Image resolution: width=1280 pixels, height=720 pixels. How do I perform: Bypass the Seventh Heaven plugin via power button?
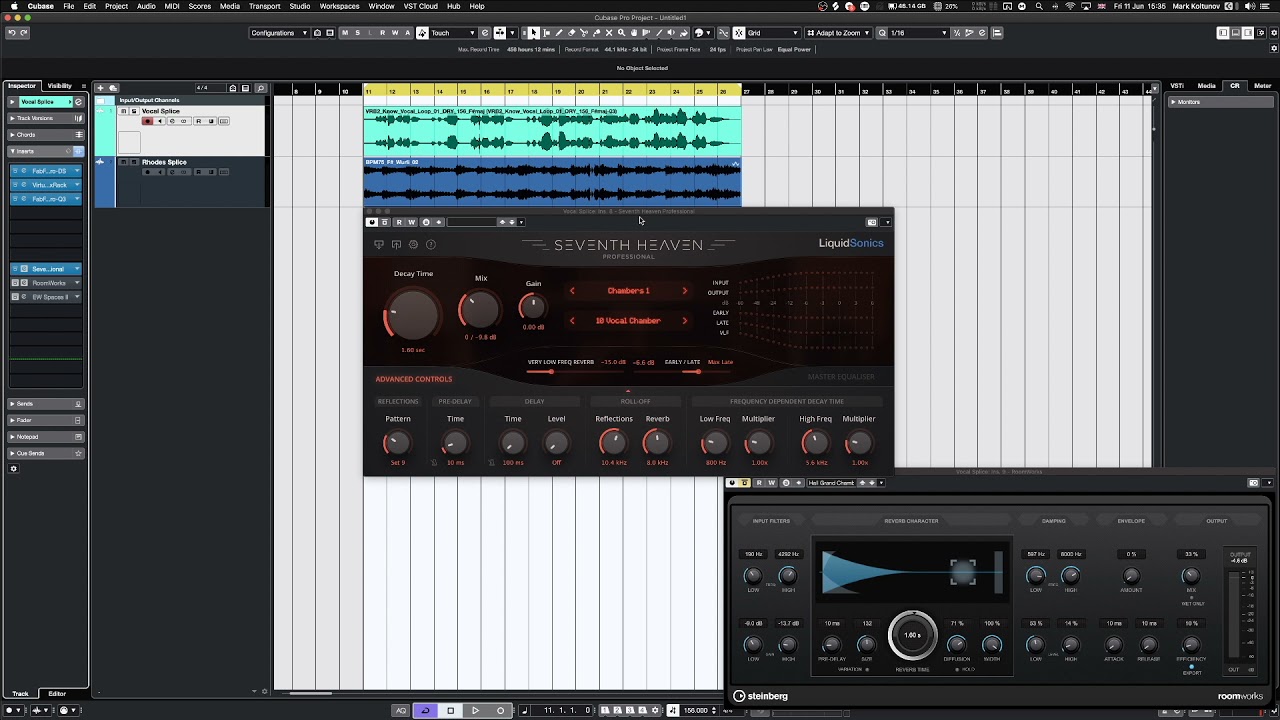point(372,222)
